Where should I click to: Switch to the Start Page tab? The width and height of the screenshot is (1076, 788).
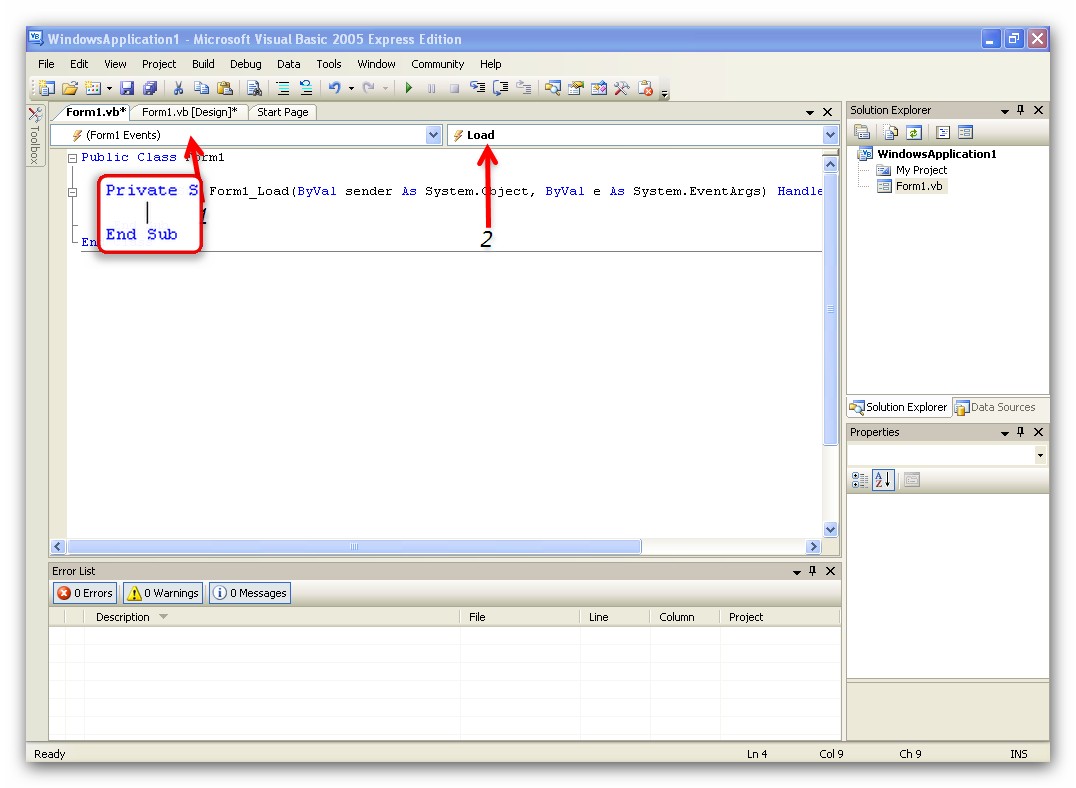click(x=283, y=112)
